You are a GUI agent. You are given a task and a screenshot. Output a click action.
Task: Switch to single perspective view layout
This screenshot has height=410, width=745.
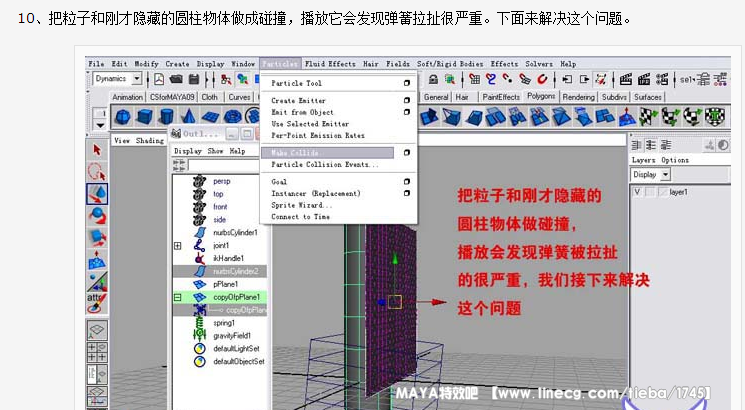[97, 330]
